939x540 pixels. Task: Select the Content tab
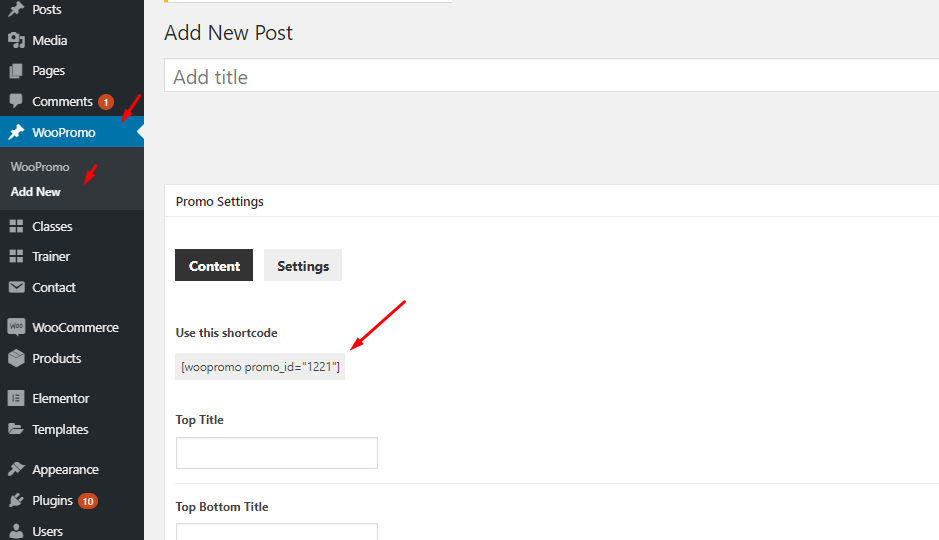point(214,265)
